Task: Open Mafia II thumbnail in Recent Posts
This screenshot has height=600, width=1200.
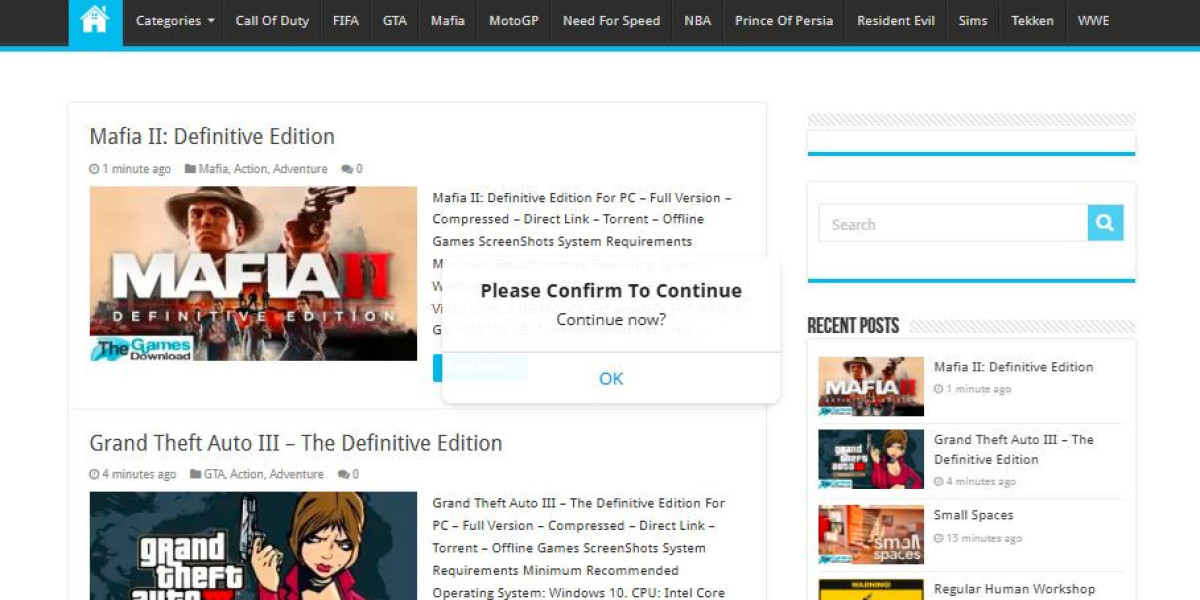Action: [871, 386]
